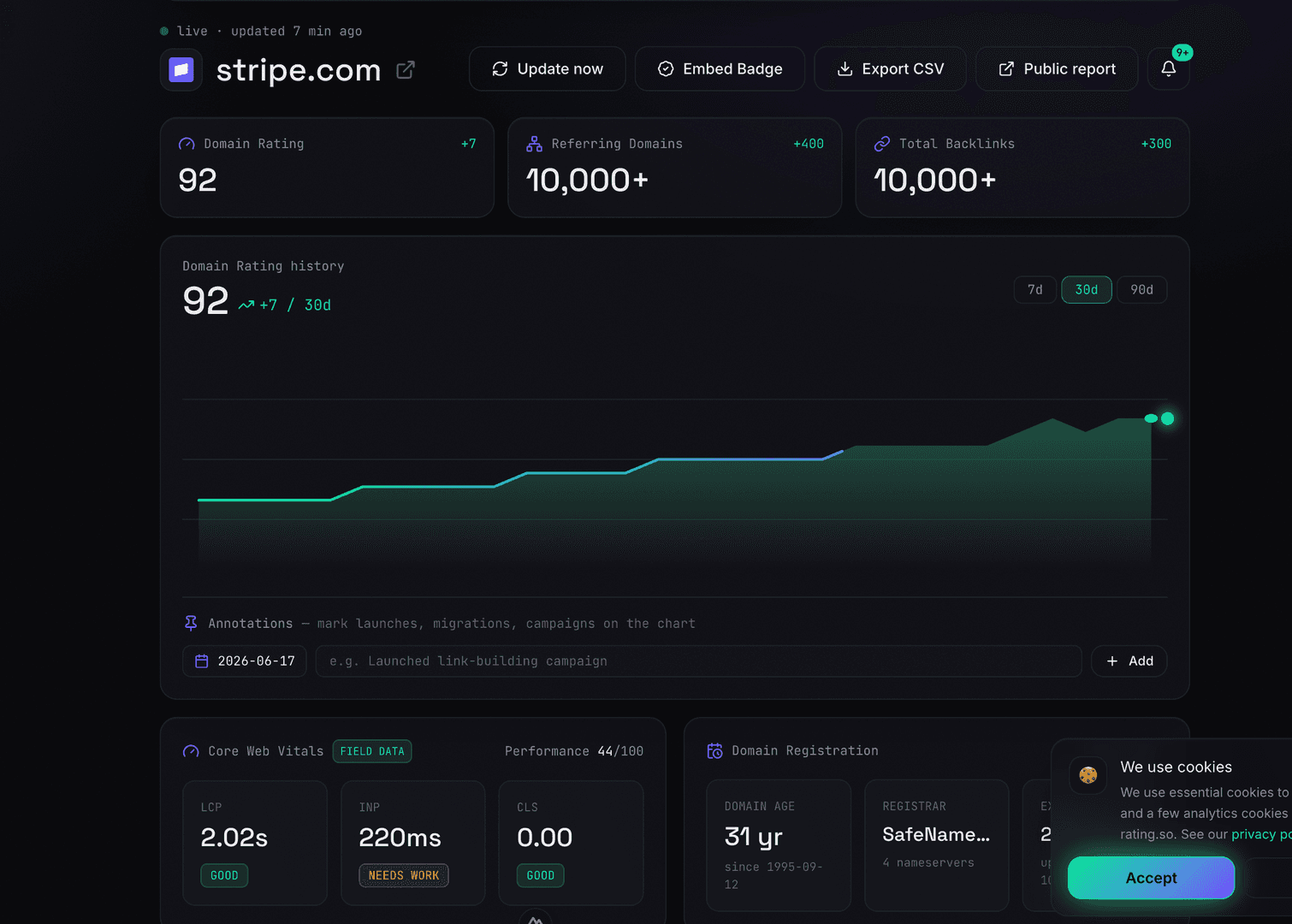This screenshot has width=1292, height=924.
Task: Click the Annotations pin icon
Action: [191, 623]
